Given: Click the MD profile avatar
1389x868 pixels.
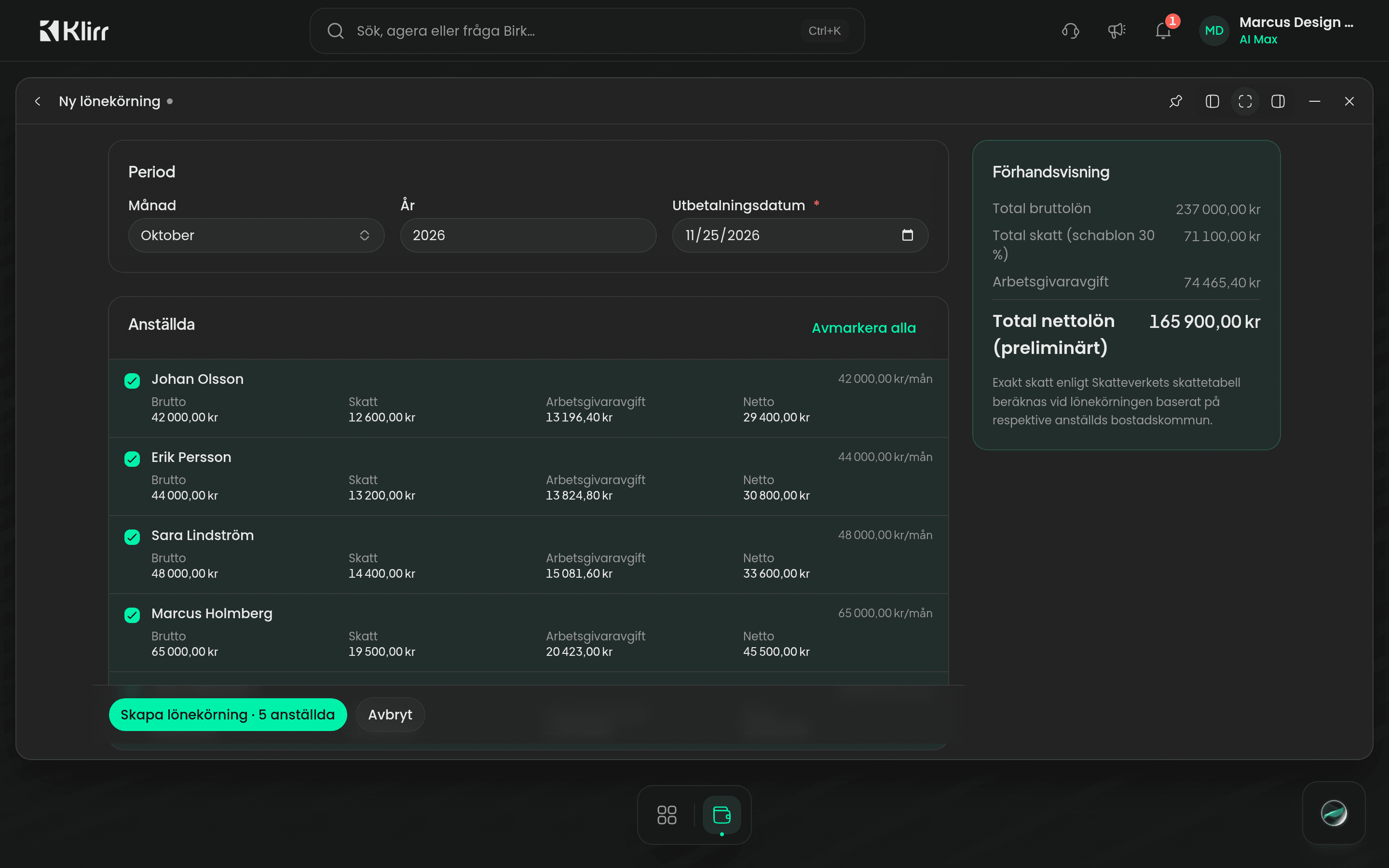Looking at the screenshot, I should coord(1214,30).
